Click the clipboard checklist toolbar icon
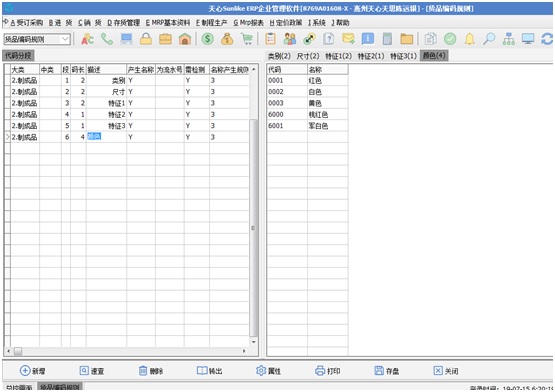This screenshot has height=392, width=555. (270, 39)
